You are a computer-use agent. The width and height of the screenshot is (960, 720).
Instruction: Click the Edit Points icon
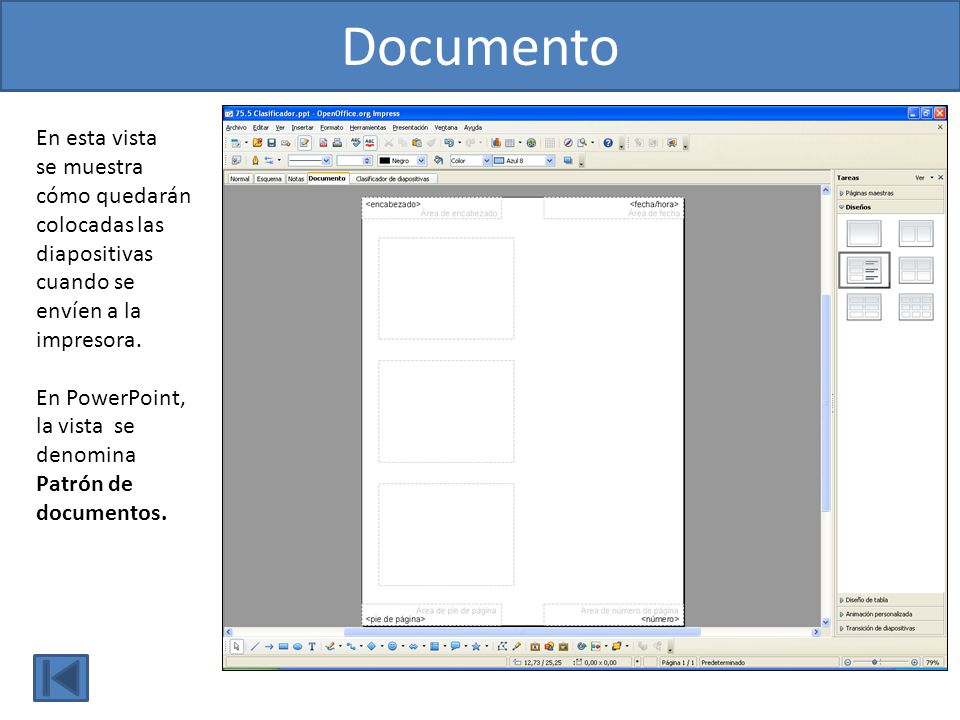(x=502, y=647)
